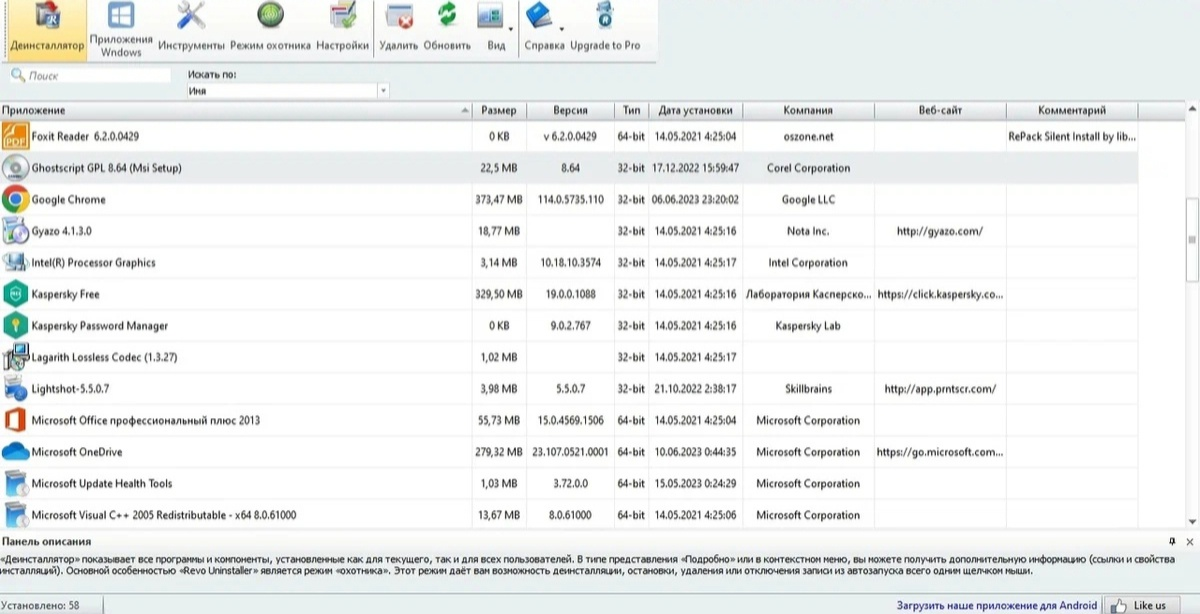Open the Инструменты toolbar button
Screen dimensions: 1200x614
pyautogui.click(x=191, y=29)
